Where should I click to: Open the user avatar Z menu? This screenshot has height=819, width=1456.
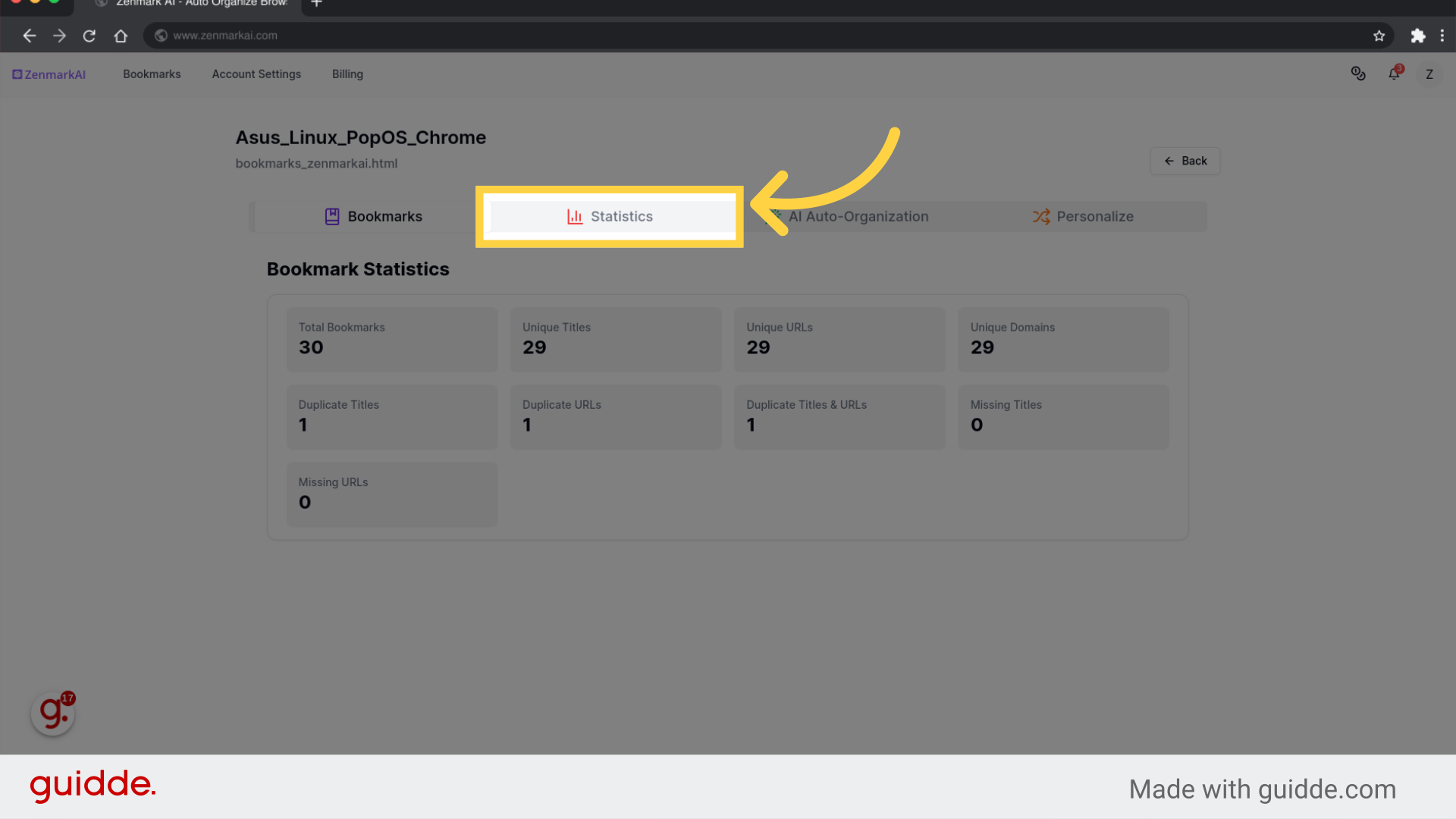[x=1429, y=74]
